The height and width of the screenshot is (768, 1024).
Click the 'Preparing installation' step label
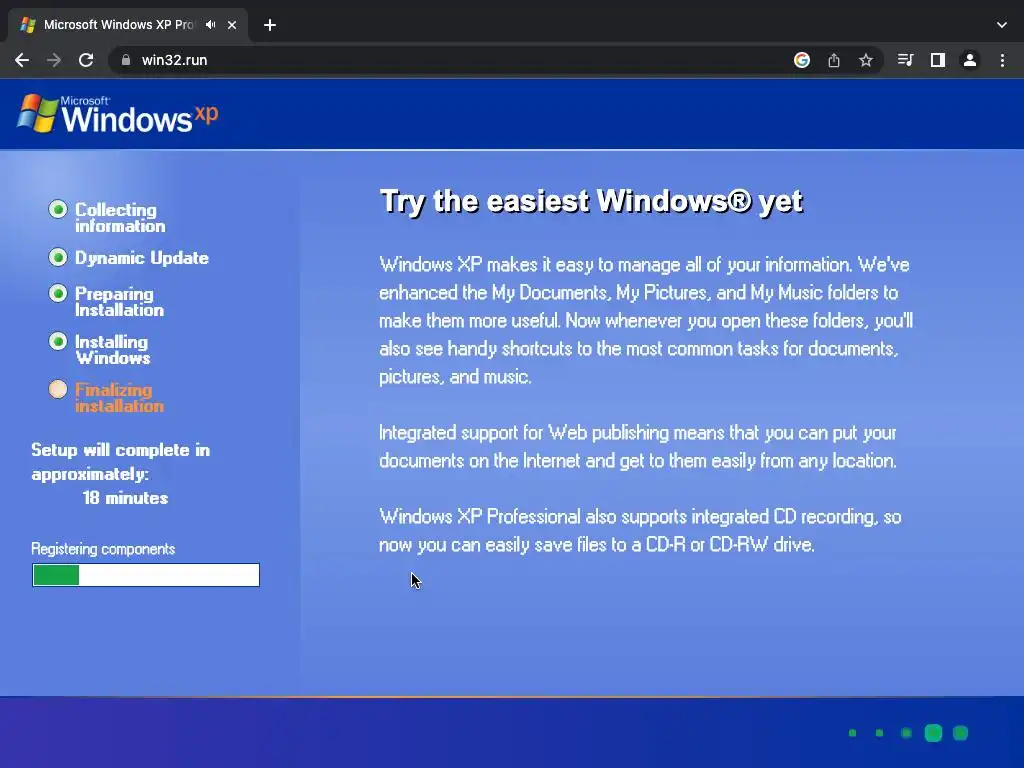119,301
